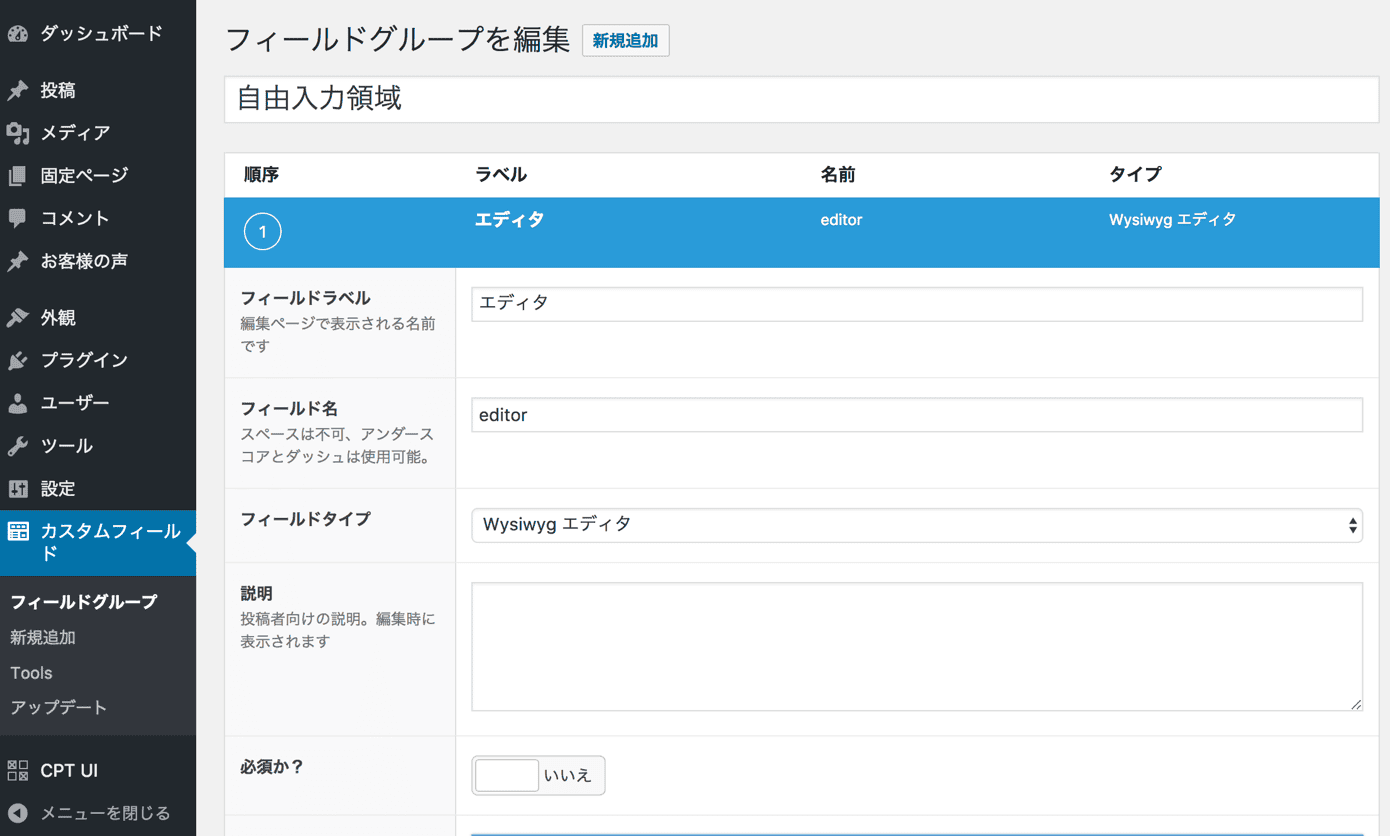Select the カスタムフィールド menu item
The image size is (1390, 836).
(x=98, y=542)
